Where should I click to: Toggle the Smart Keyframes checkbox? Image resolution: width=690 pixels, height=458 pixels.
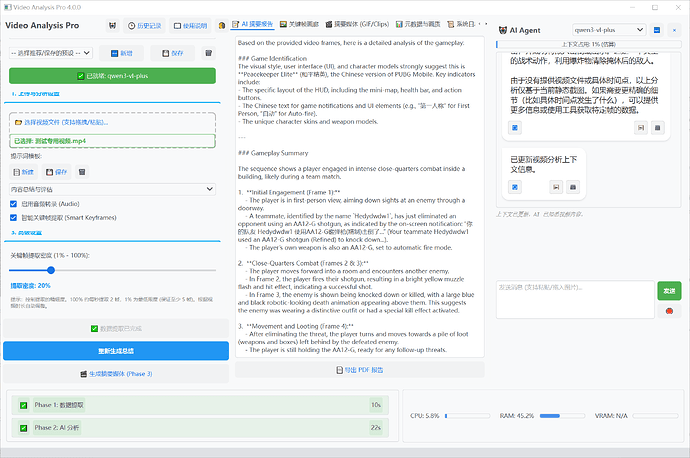(13, 217)
